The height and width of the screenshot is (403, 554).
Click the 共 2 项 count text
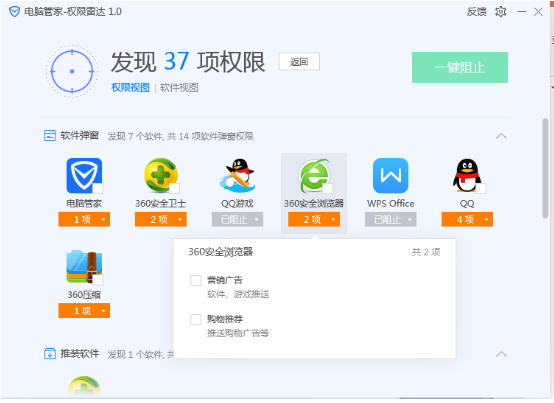(x=426, y=252)
